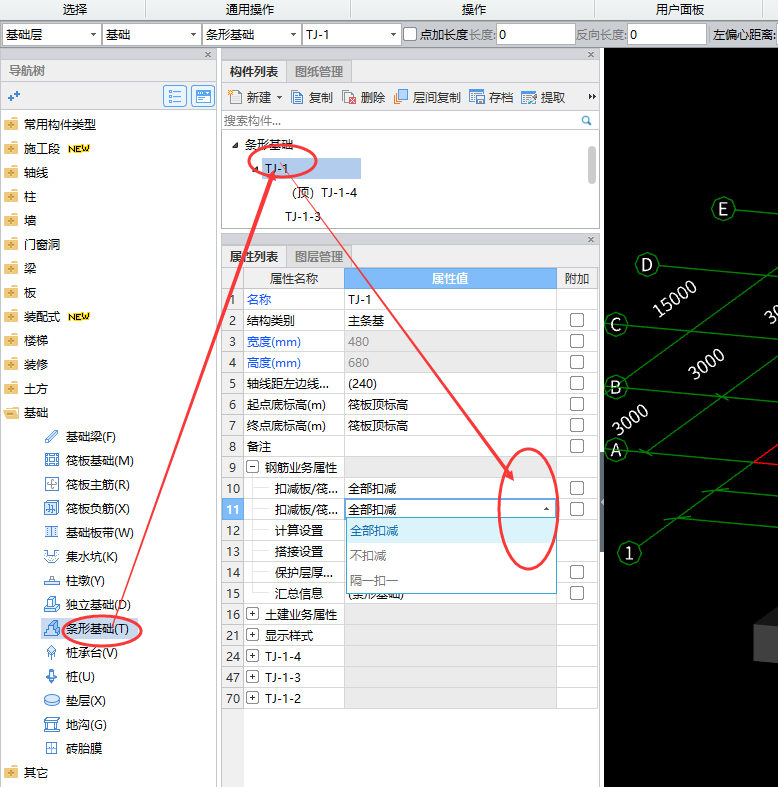Viewport: 778px width, 787px height.
Task: Open the 基础 component category dropdown
Action: pyautogui.click(x=193, y=35)
